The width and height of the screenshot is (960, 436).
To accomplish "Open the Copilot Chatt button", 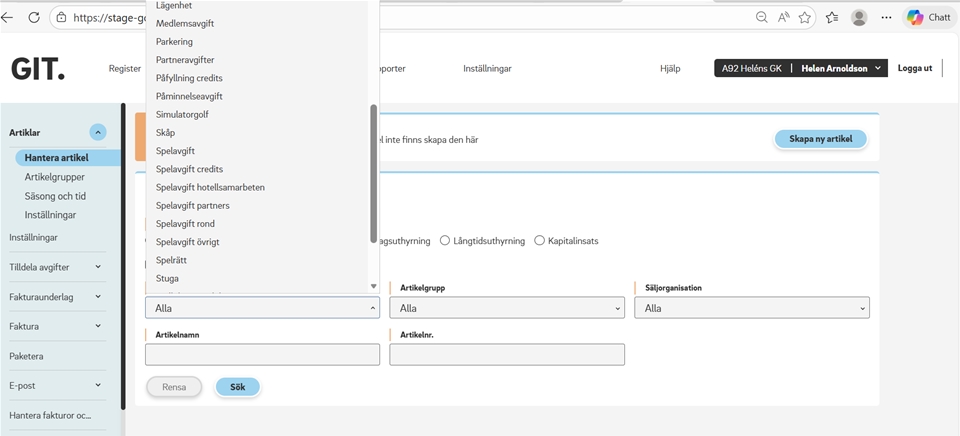I will (928, 17).
